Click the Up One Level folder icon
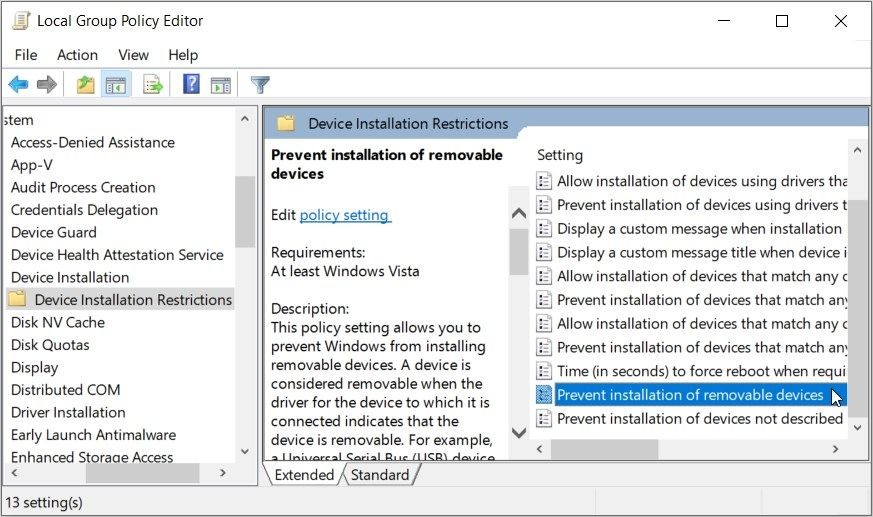The height and width of the screenshot is (517, 873). (x=85, y=85)
